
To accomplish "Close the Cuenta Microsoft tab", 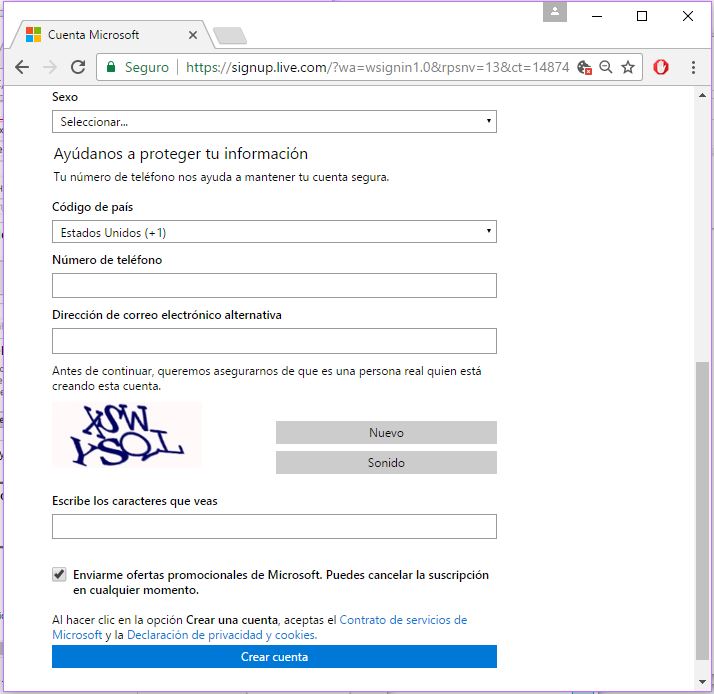I will click(x=193, y=35).
